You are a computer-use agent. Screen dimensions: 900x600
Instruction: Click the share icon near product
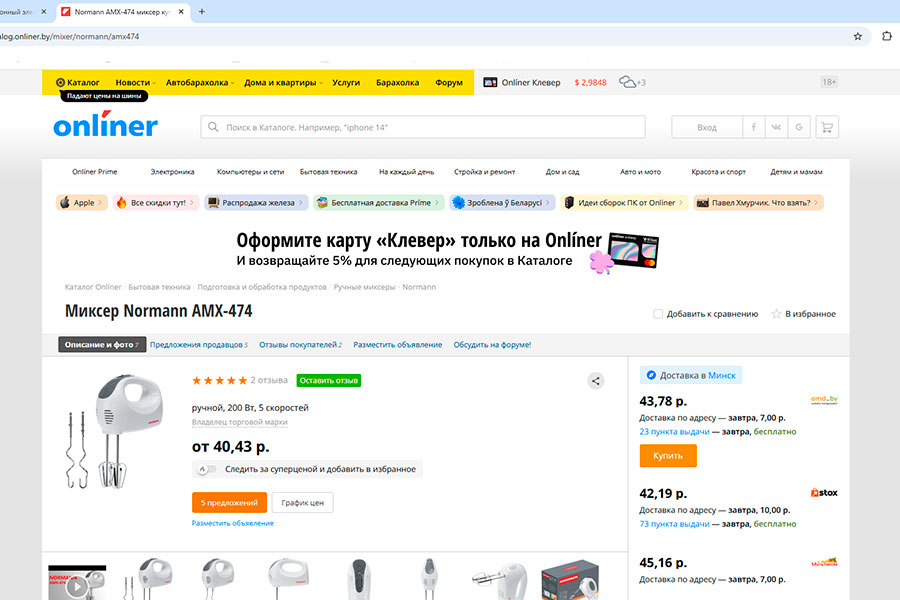click(595, 380)
